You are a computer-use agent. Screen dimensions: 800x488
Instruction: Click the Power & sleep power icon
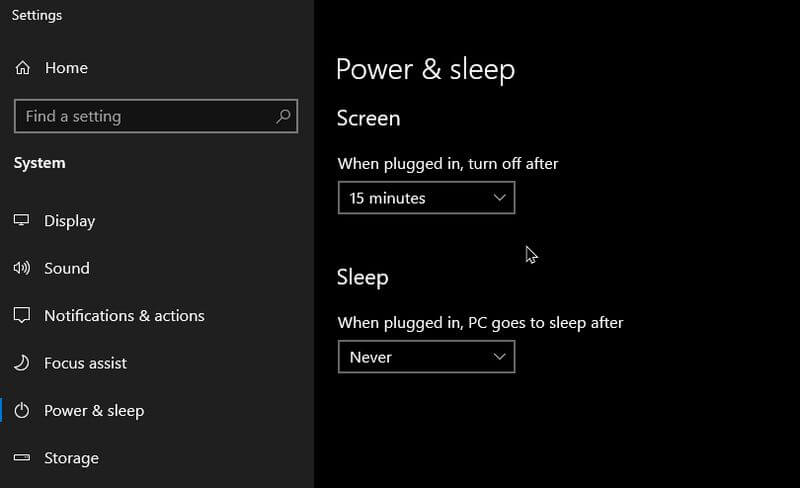click(22, 411)
